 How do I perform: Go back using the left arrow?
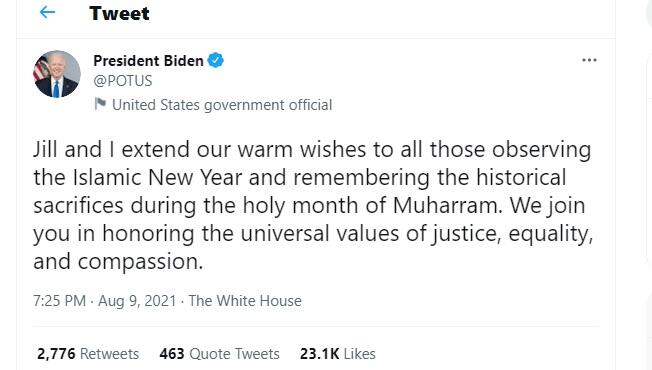click(47, 12)
